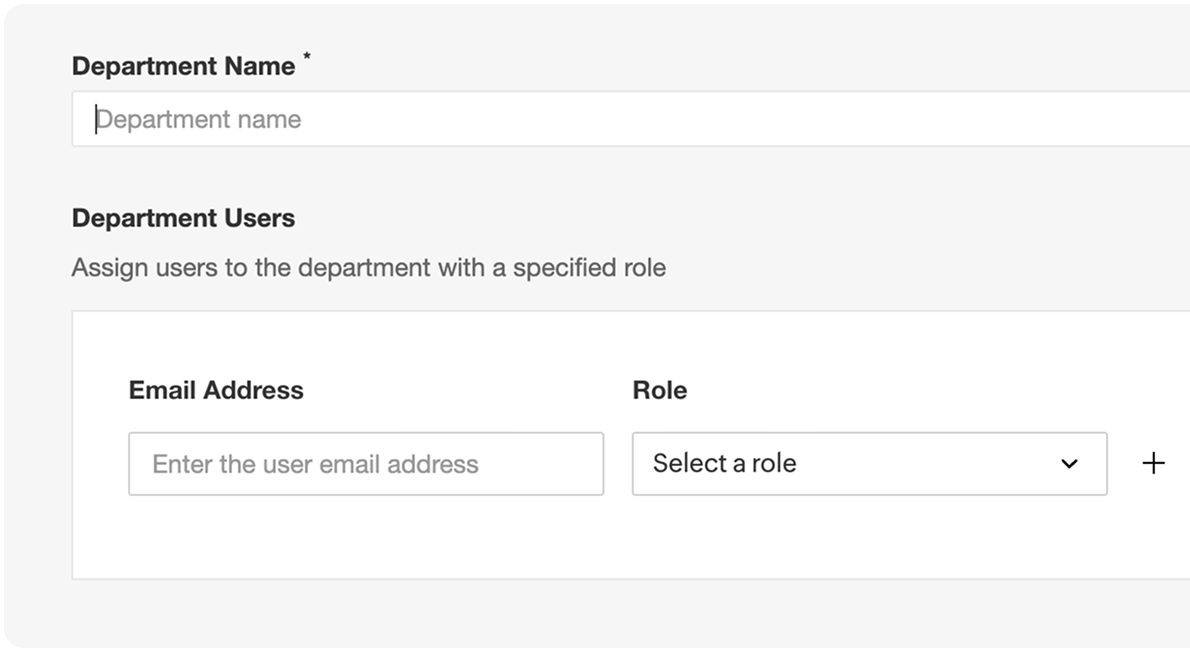Click the plus icon to add user

click(1153, 463)
